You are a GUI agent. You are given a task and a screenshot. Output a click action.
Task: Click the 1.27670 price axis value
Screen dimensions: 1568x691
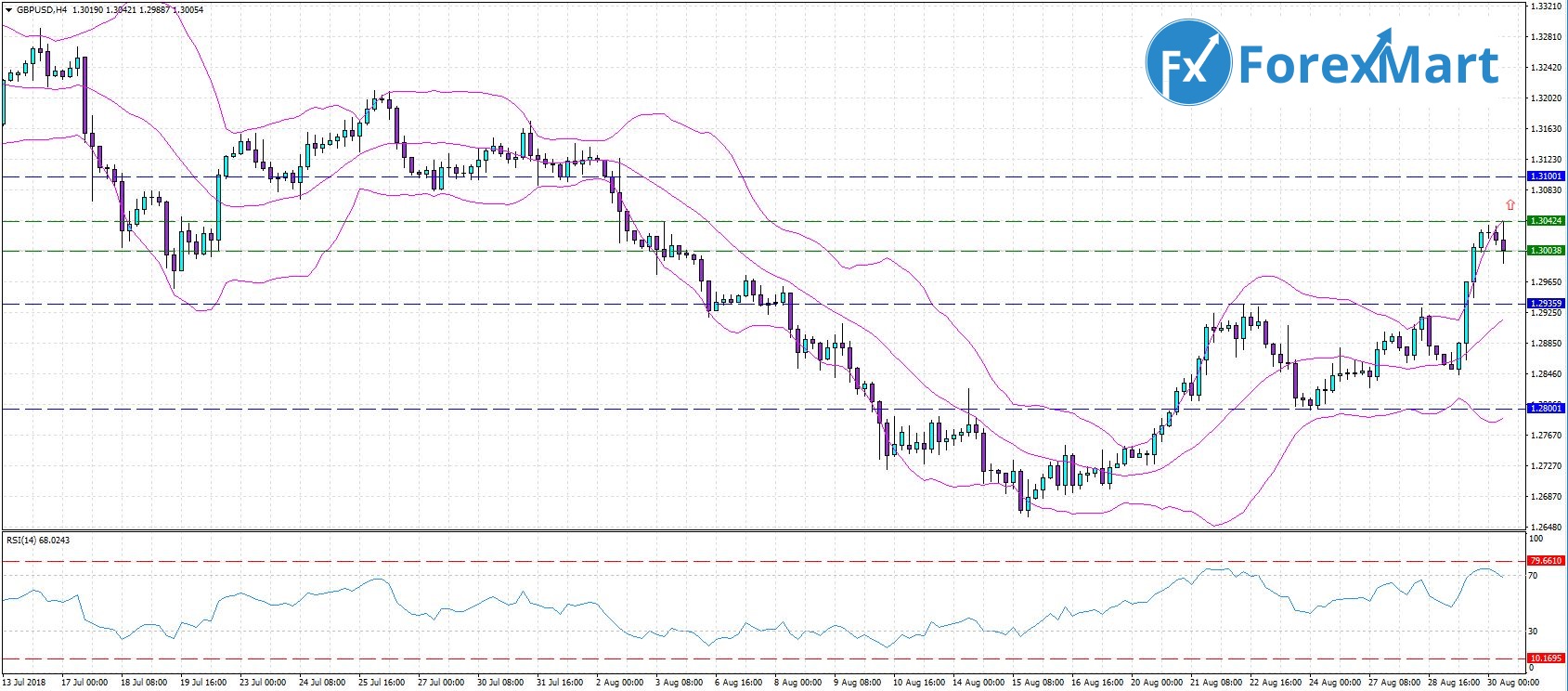(1544, 436)
